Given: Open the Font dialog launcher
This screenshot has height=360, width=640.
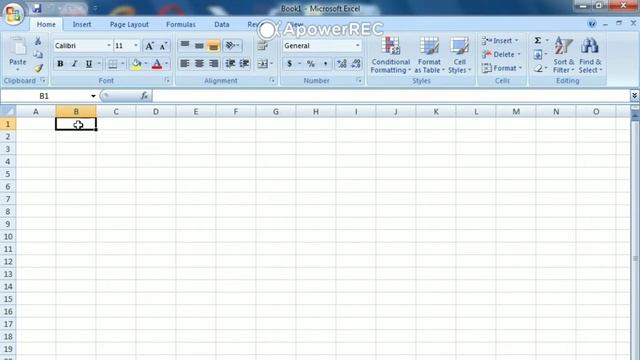Looking at the screenshot, I should point(167,81).
